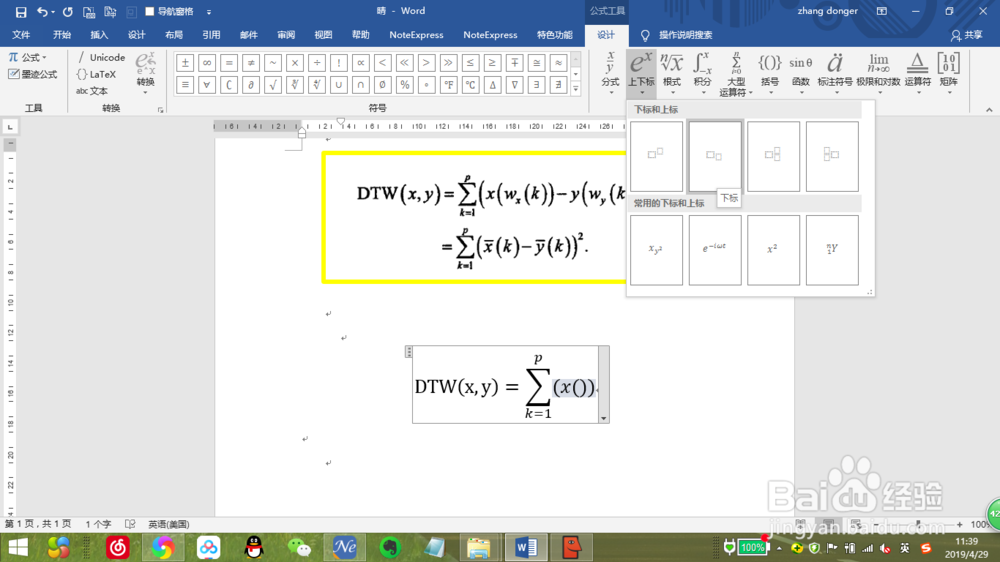Insert the square root symbol
Screen dimensions: 1000x562
tap(273, 84)
